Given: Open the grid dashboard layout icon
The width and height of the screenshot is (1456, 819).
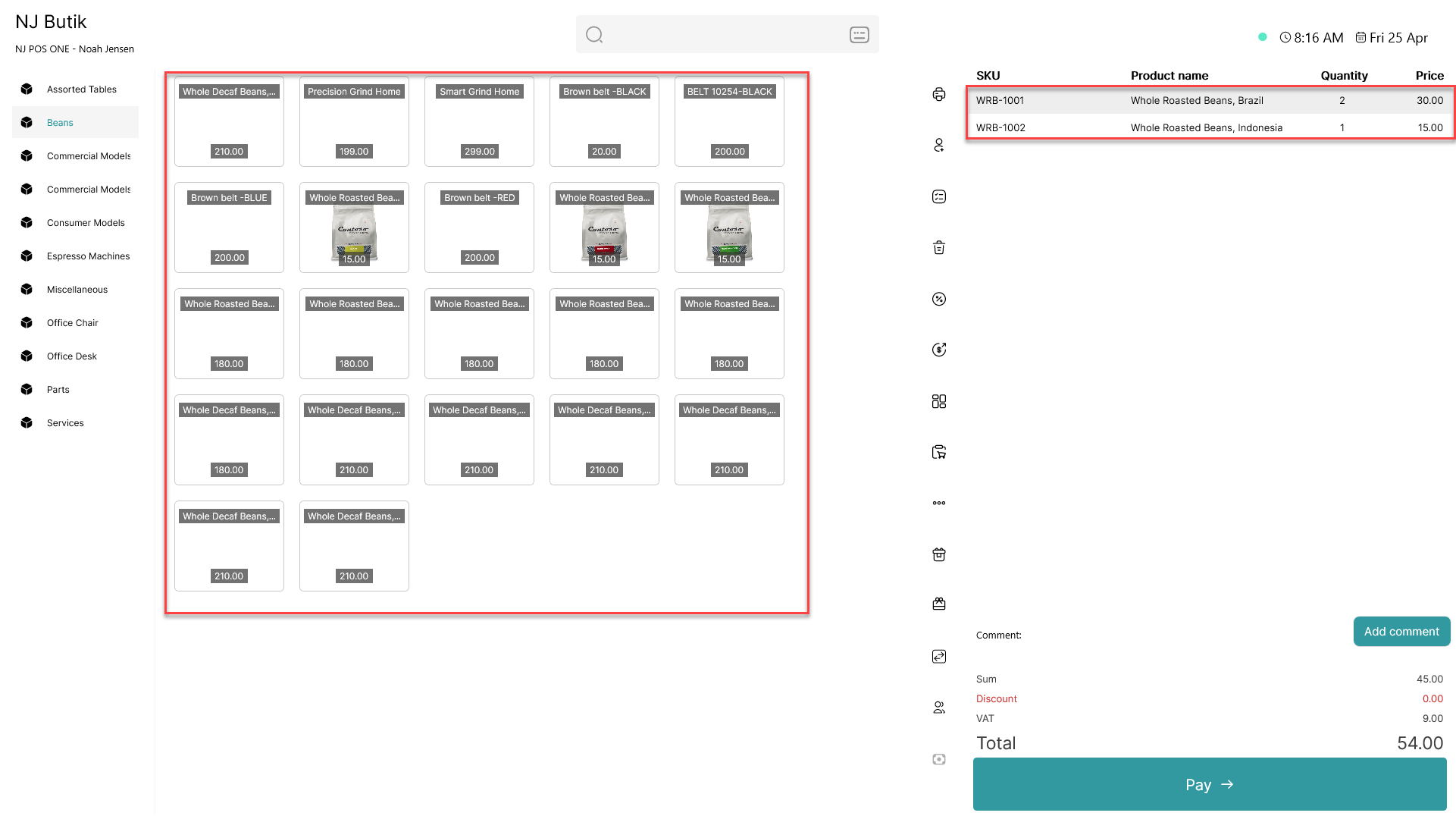Looking at the screenshot, I should tap(939, 401).
